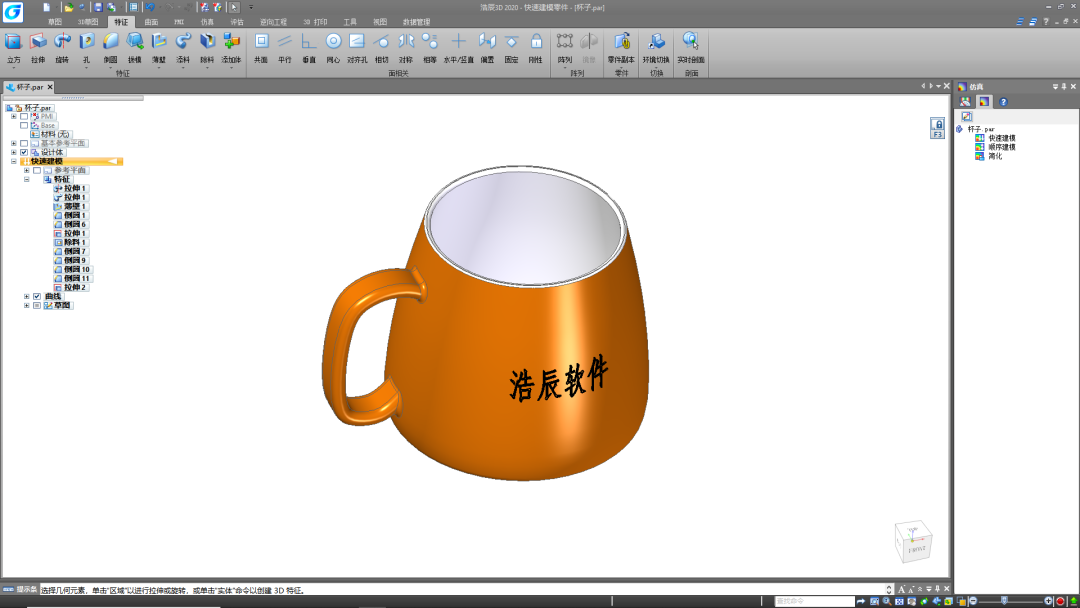Viewport: 1080px width, 608px height.
Task: Click the view lock F3 icon in viewport
Action: 937,128
